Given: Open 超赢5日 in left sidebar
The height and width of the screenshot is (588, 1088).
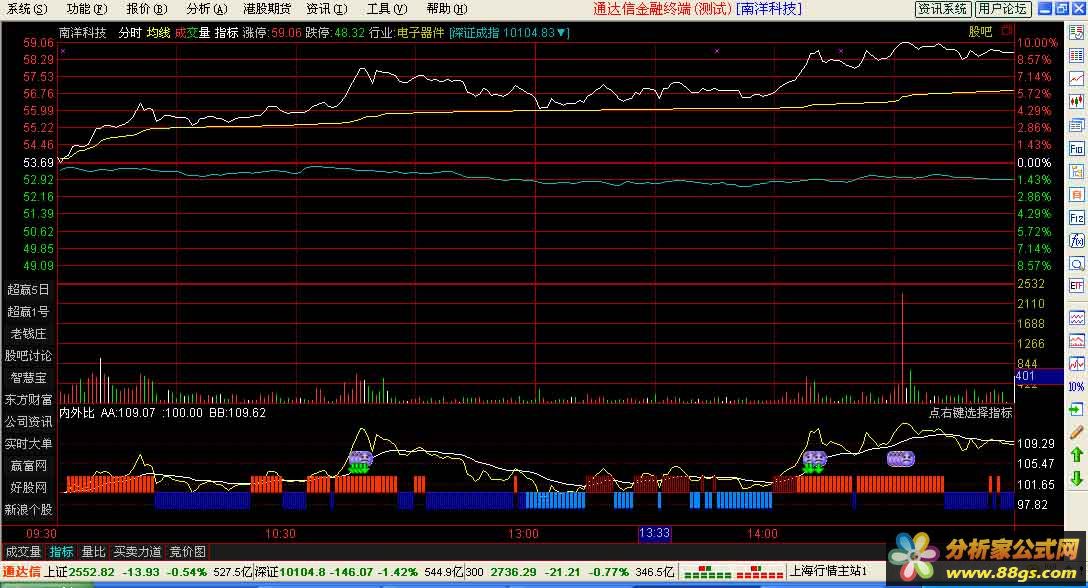Looking at the screenshot, I should coord(28,289).
